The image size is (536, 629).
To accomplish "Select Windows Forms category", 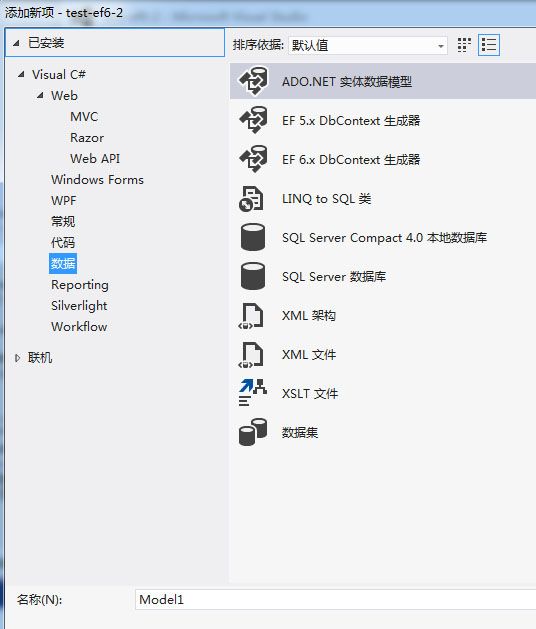I will pyautogui.click(x=97, y=179).
